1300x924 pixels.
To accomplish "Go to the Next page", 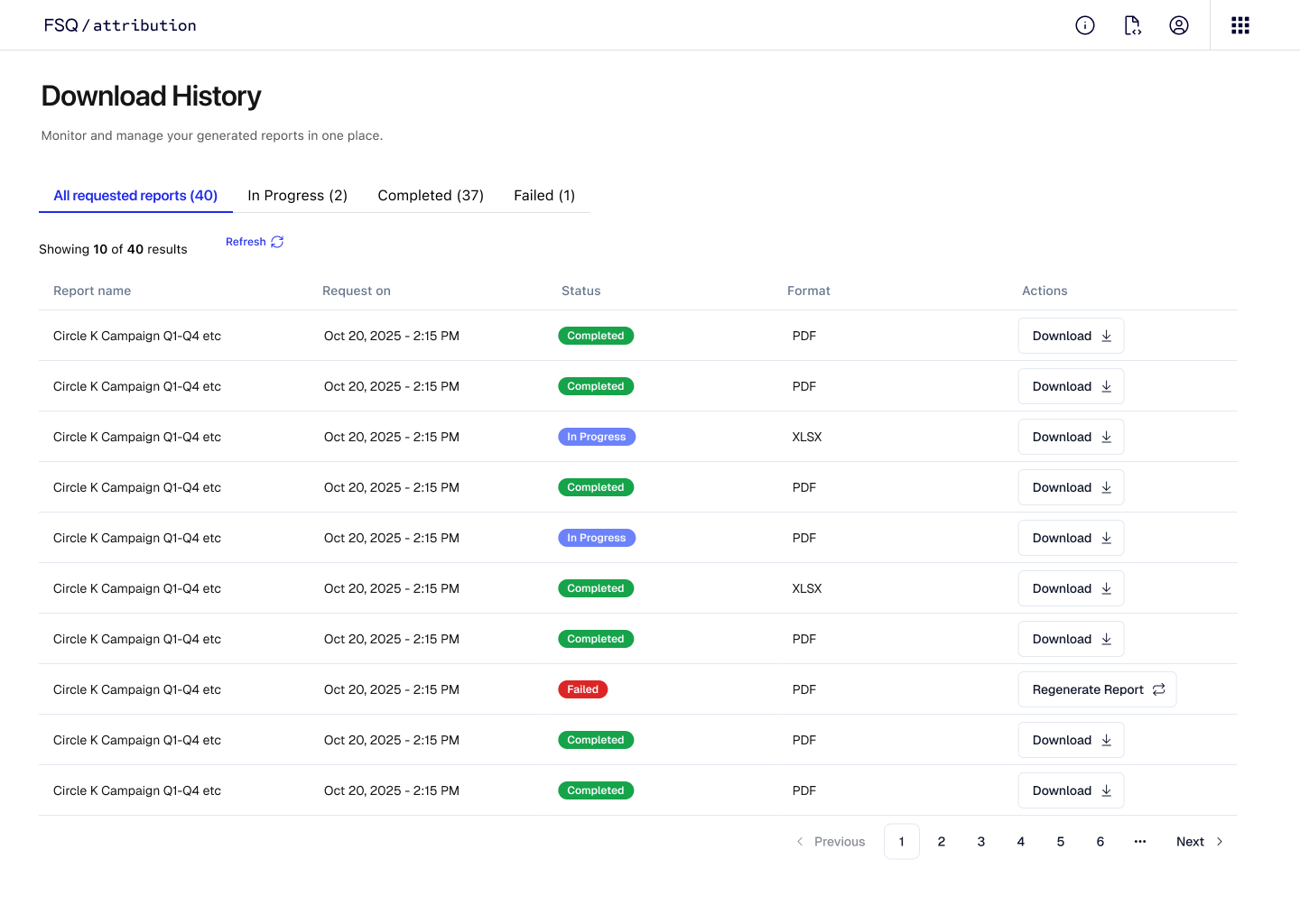I will [1199, 842].
